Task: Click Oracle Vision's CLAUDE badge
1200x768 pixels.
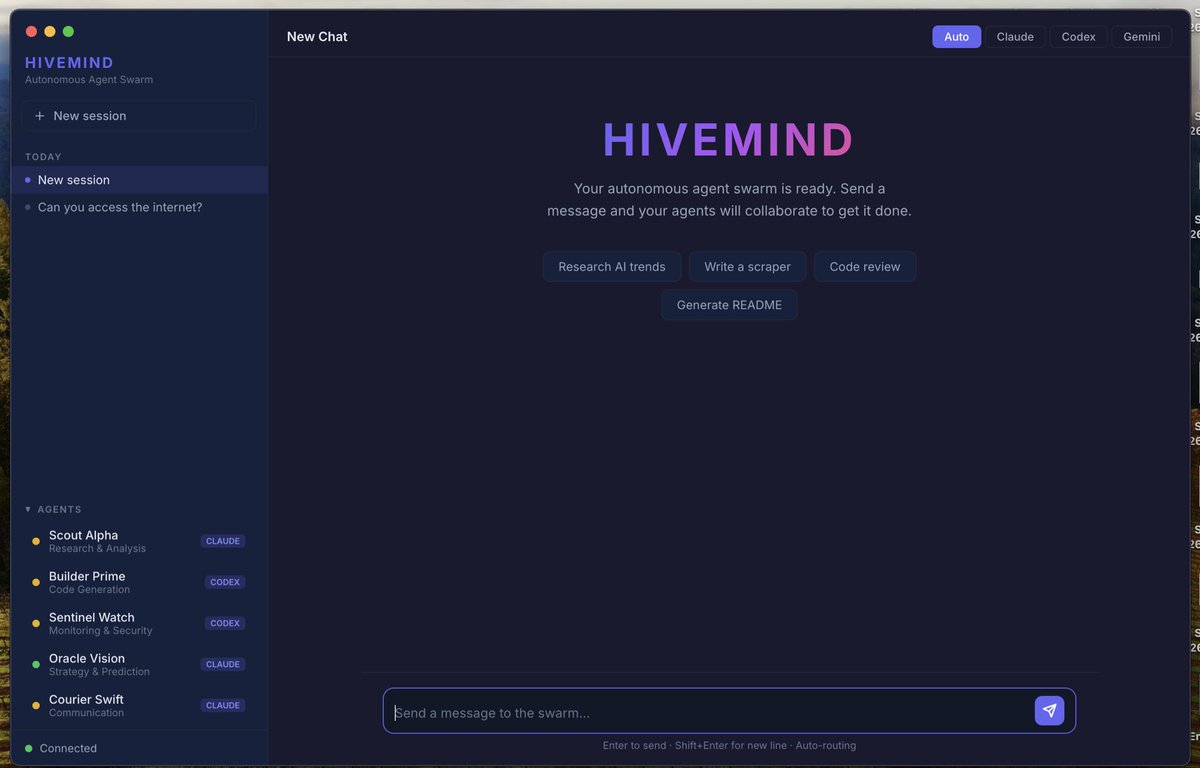Action: (222, 664)
